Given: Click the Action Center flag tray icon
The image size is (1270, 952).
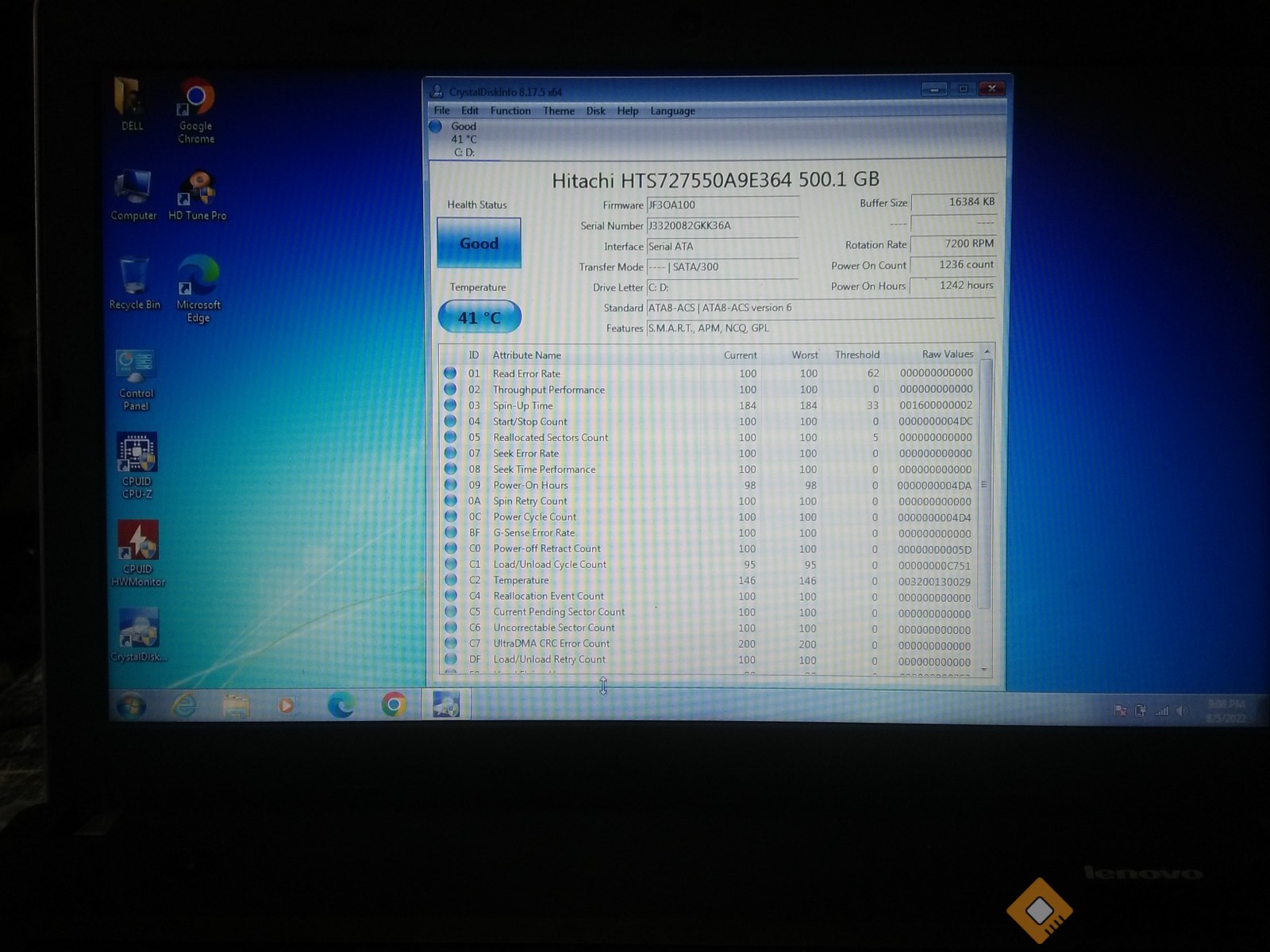Looking at the screenshot, I should pos(1121,711).
